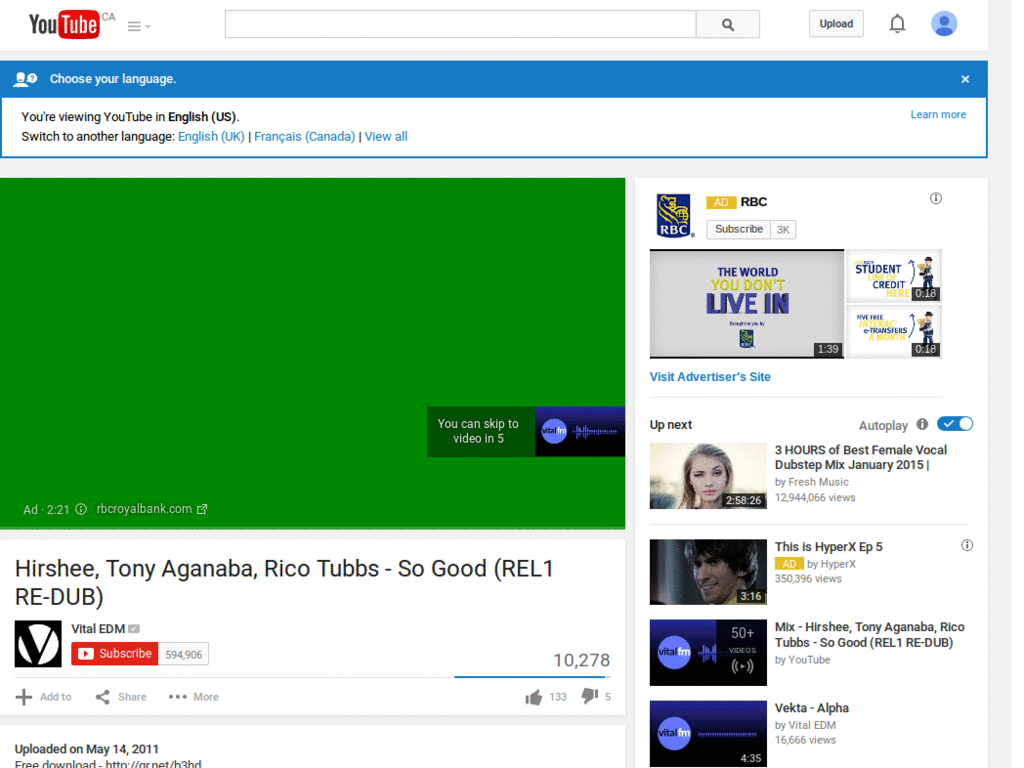1024x768 pixels.
Task: Open the Autoplay info icon
Action: [x=922, y=424]
